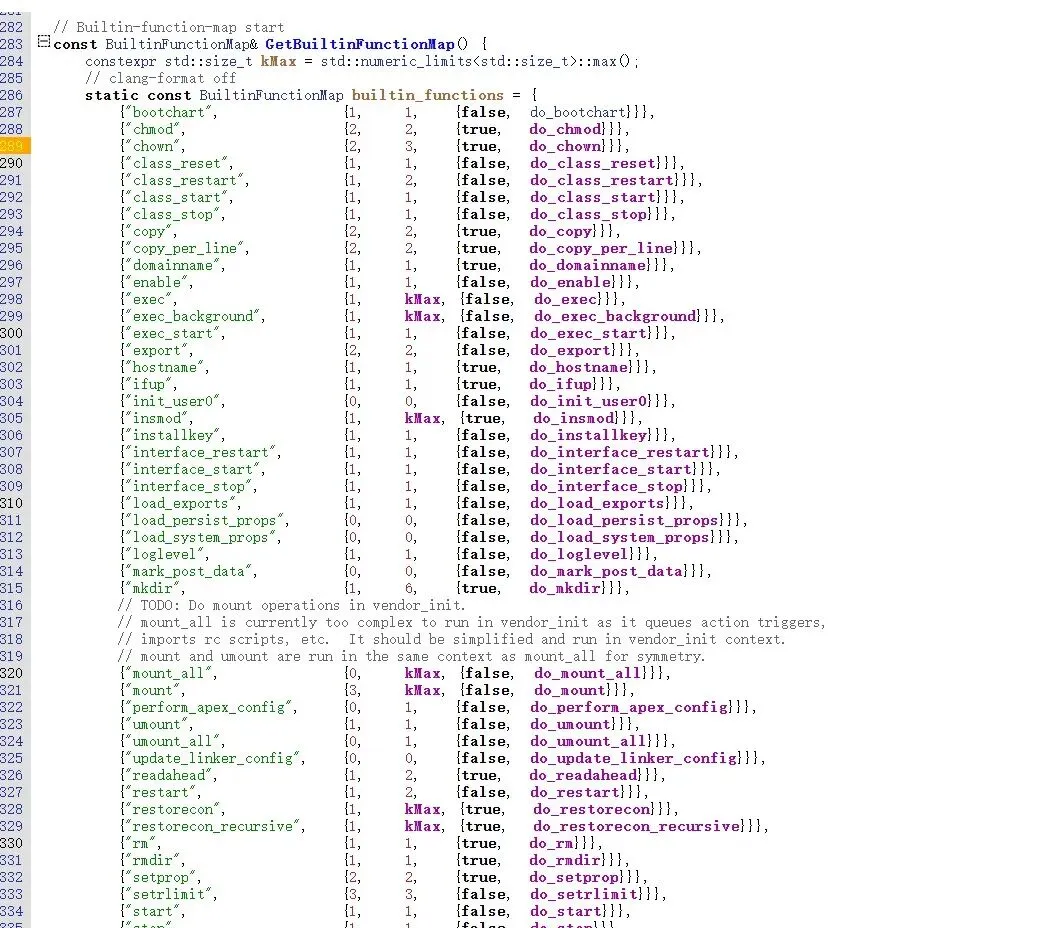Select the kMax constant declaration
Screen dimensions: 1064x928
point(278,61)
